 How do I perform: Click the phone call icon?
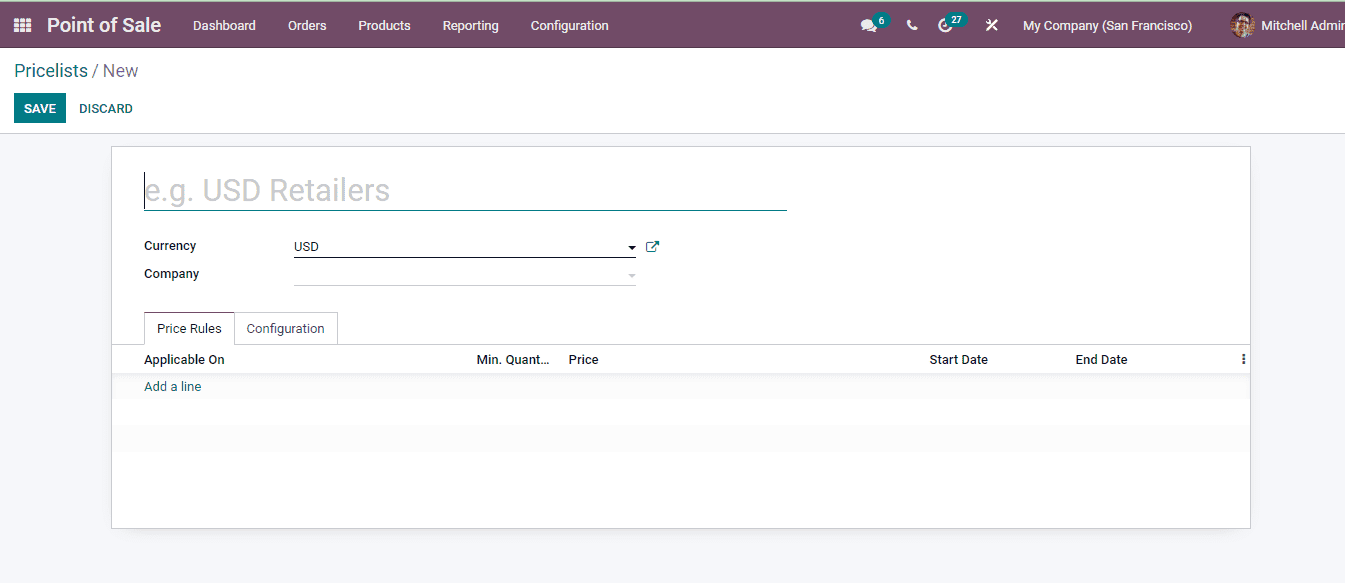tap(912, 26)
